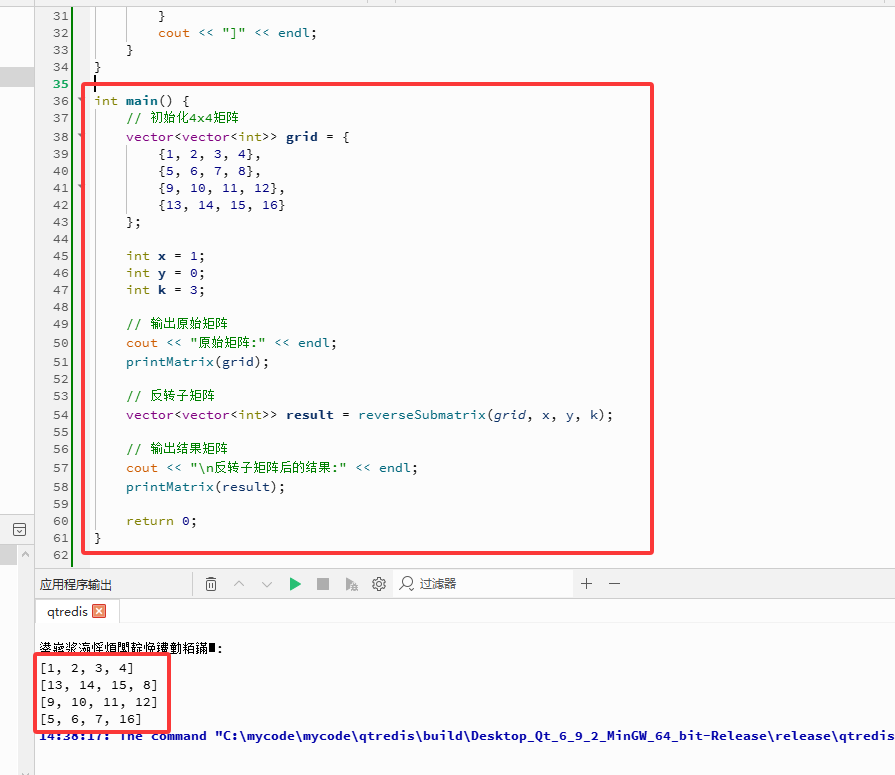Collapse the grid initializer fold at line 38
The height and width of the screenshot is (775, 895).
tap(80, 136)
